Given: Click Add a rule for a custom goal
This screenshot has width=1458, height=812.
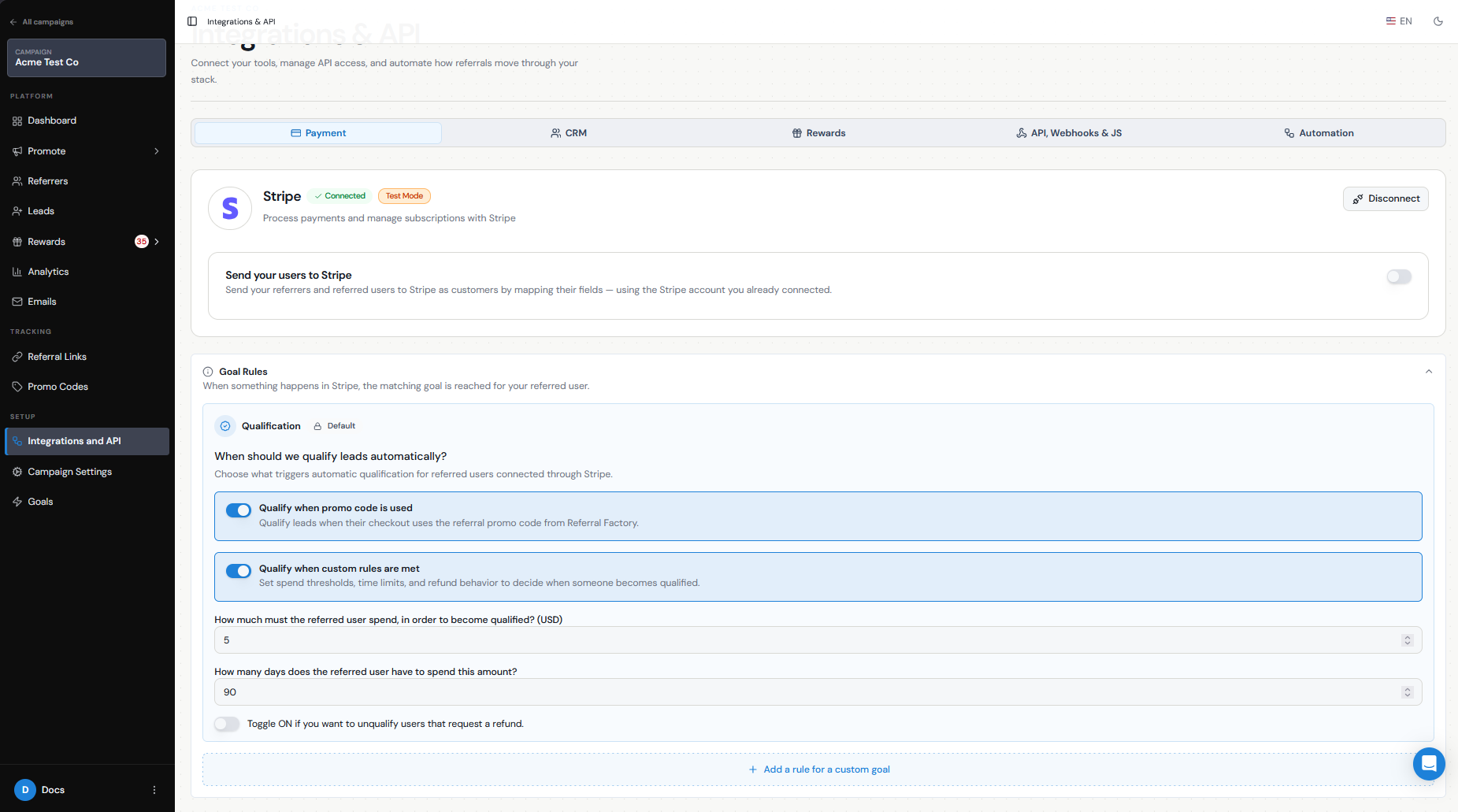Looking at the screenshot, I should [x=818, y=769].
